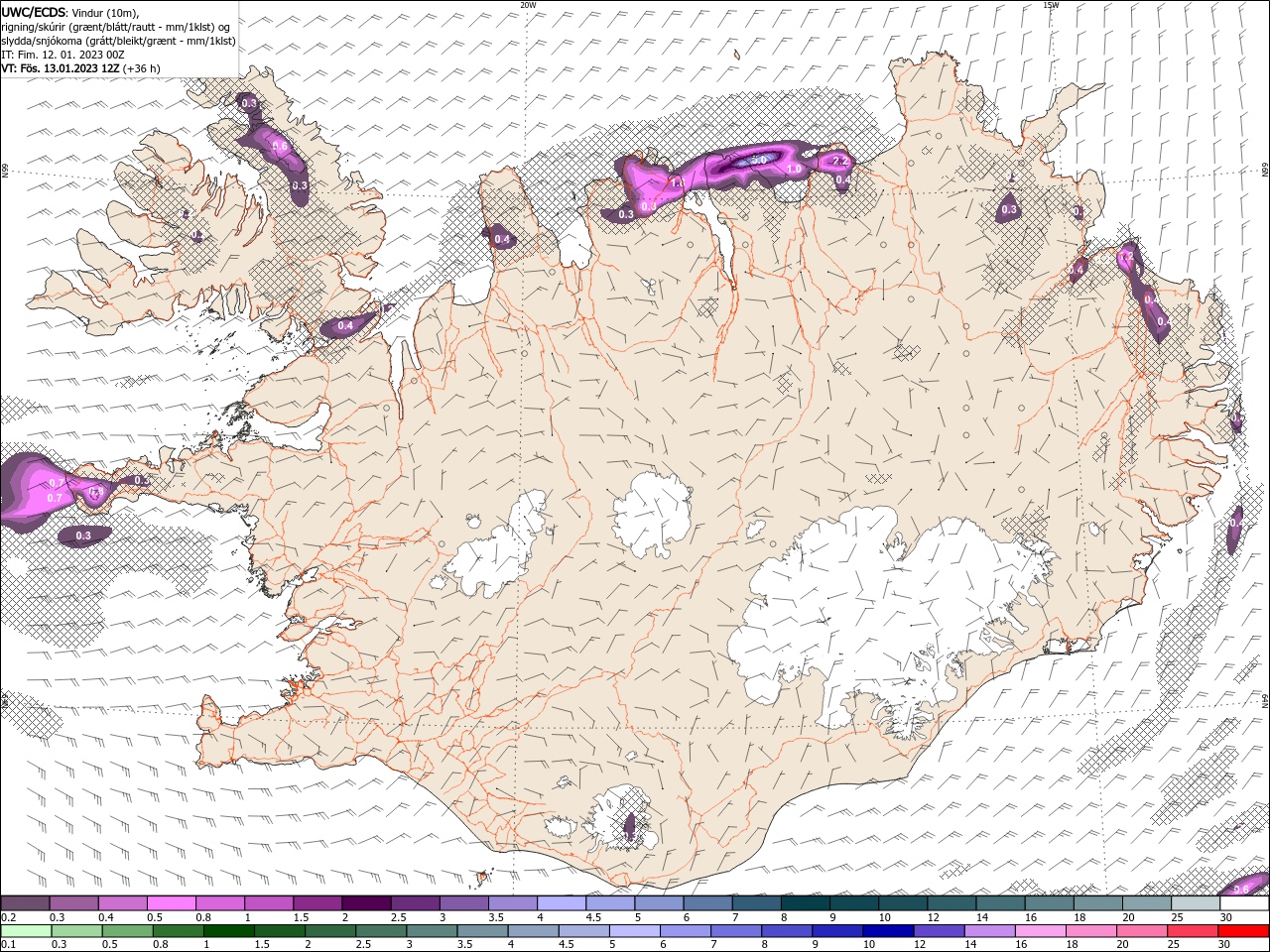Viewport: 1270px width, 952px height.
Task: Pick the deep blue 10 rain scale swatch
Action: point(888,931)
